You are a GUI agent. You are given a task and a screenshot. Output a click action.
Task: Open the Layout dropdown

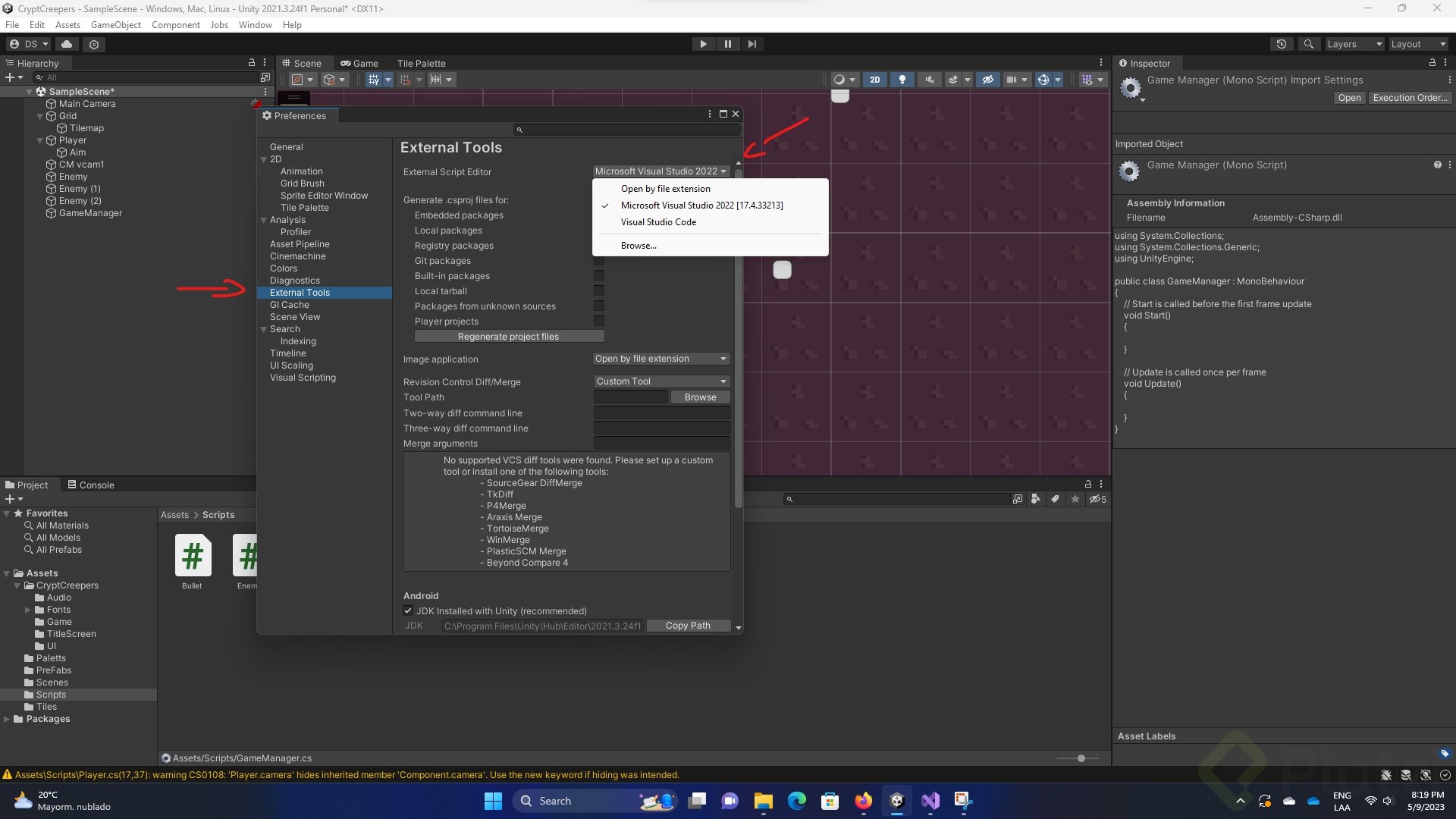pos(1417,44)
